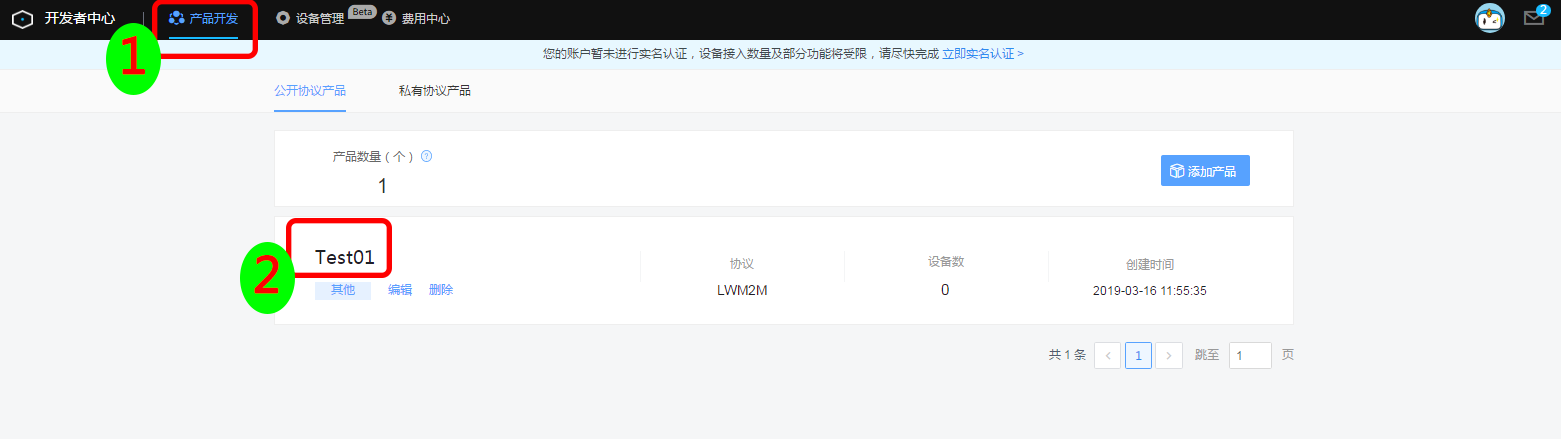Click the 其他 category tag
1561x439 pixels.
(343, 290)
